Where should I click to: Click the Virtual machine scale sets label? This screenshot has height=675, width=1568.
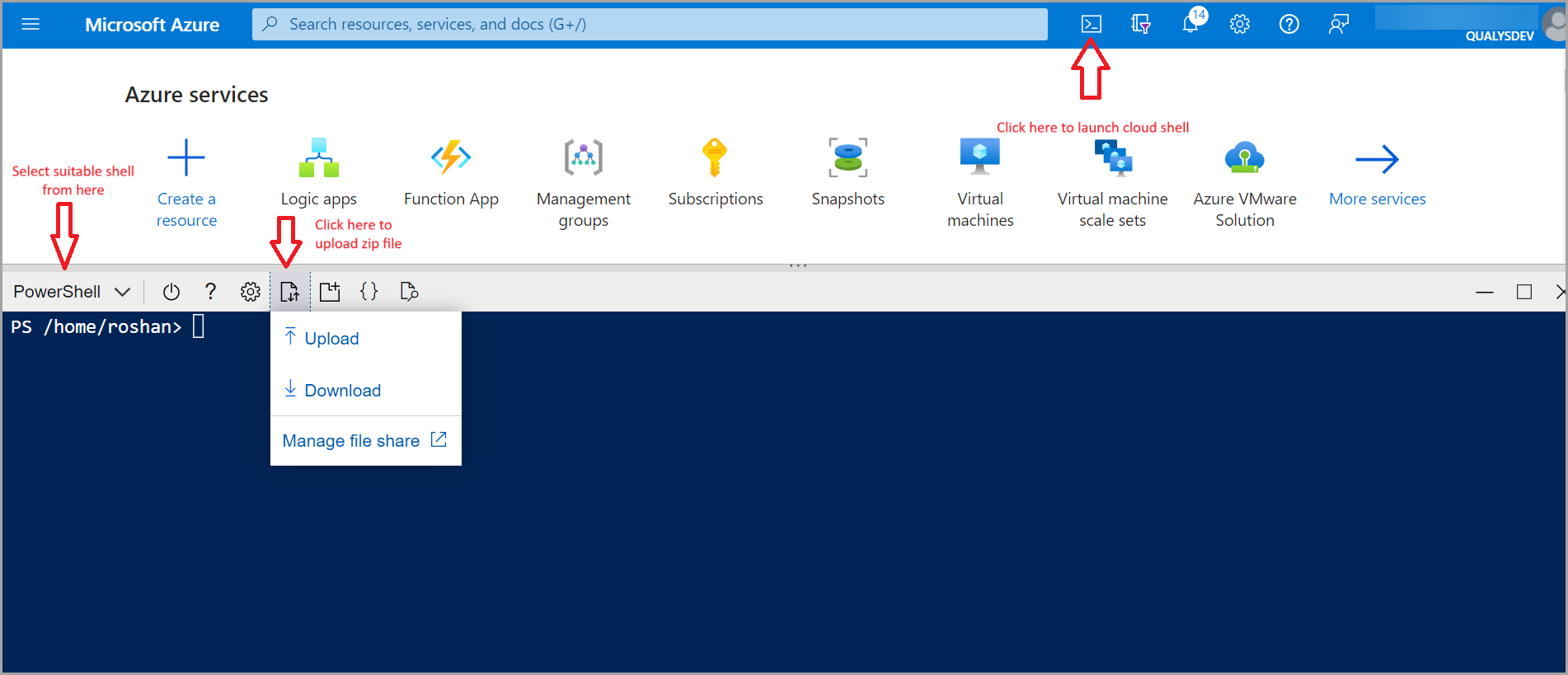tap(1113, 209)
